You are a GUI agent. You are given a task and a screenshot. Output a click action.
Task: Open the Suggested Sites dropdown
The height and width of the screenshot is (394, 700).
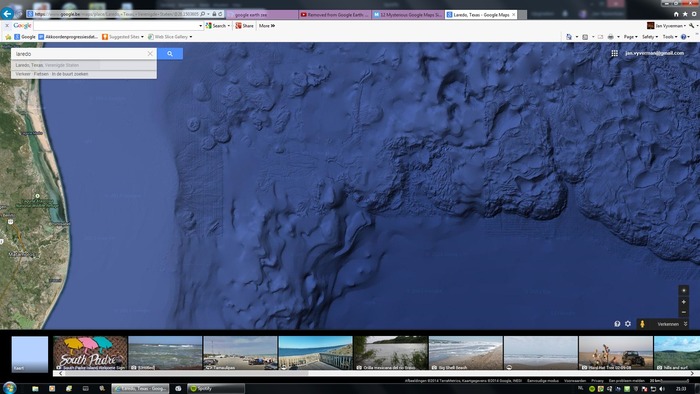coord(123,37)
